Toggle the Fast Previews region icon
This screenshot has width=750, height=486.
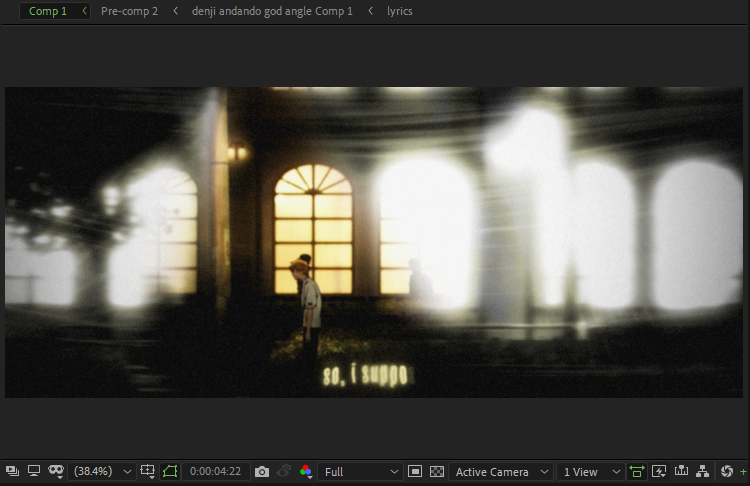coord(415,472)
